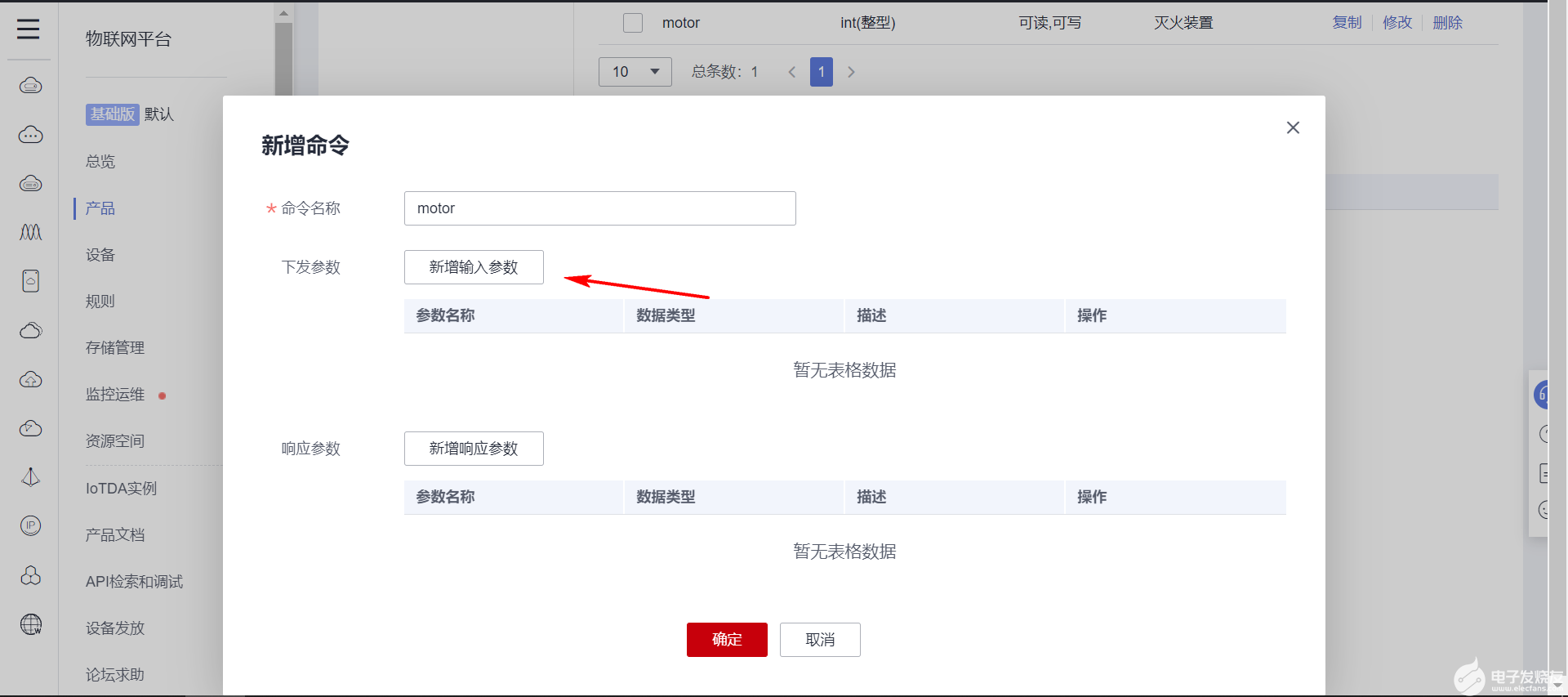This screenshot has height=697, width=1568.
Task: Click the cloud play sidebar icon
Action: [30, 428]
